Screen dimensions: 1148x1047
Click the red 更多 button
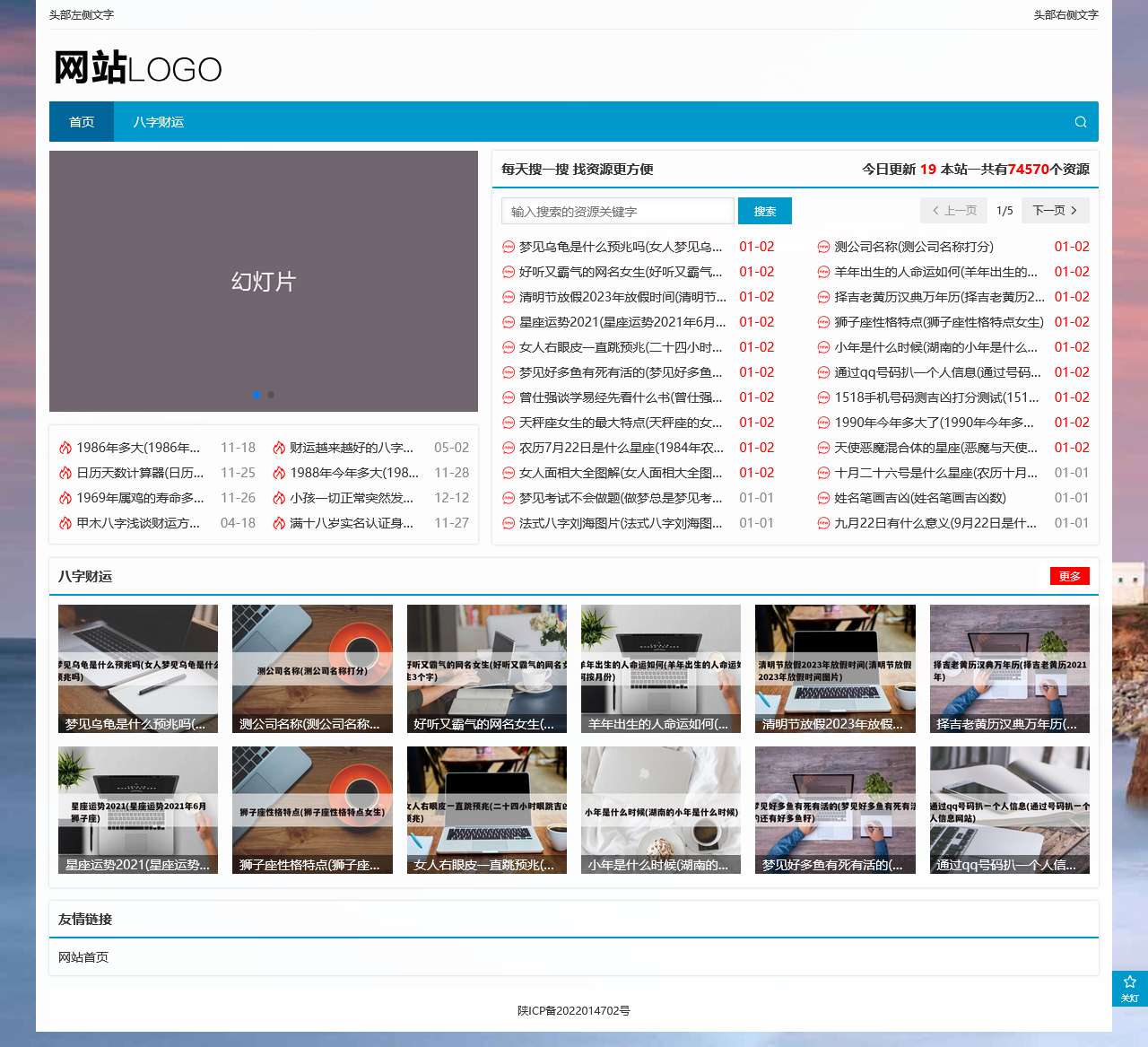(1070, 576)
